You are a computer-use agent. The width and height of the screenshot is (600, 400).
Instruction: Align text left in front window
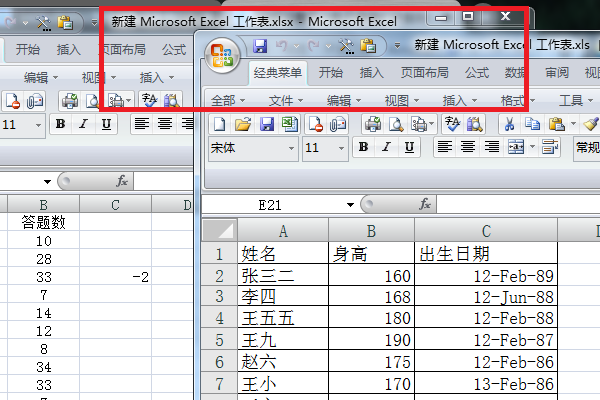445,147
